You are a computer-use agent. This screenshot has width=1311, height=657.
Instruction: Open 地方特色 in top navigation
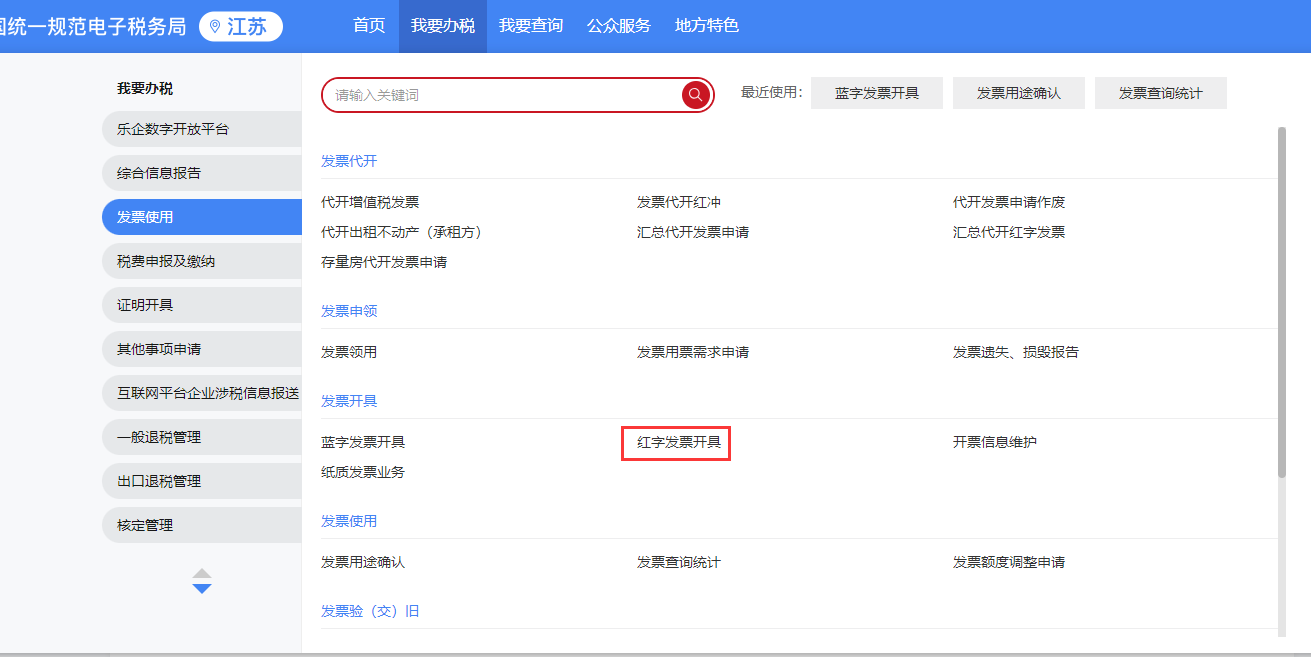pos(707,26)
